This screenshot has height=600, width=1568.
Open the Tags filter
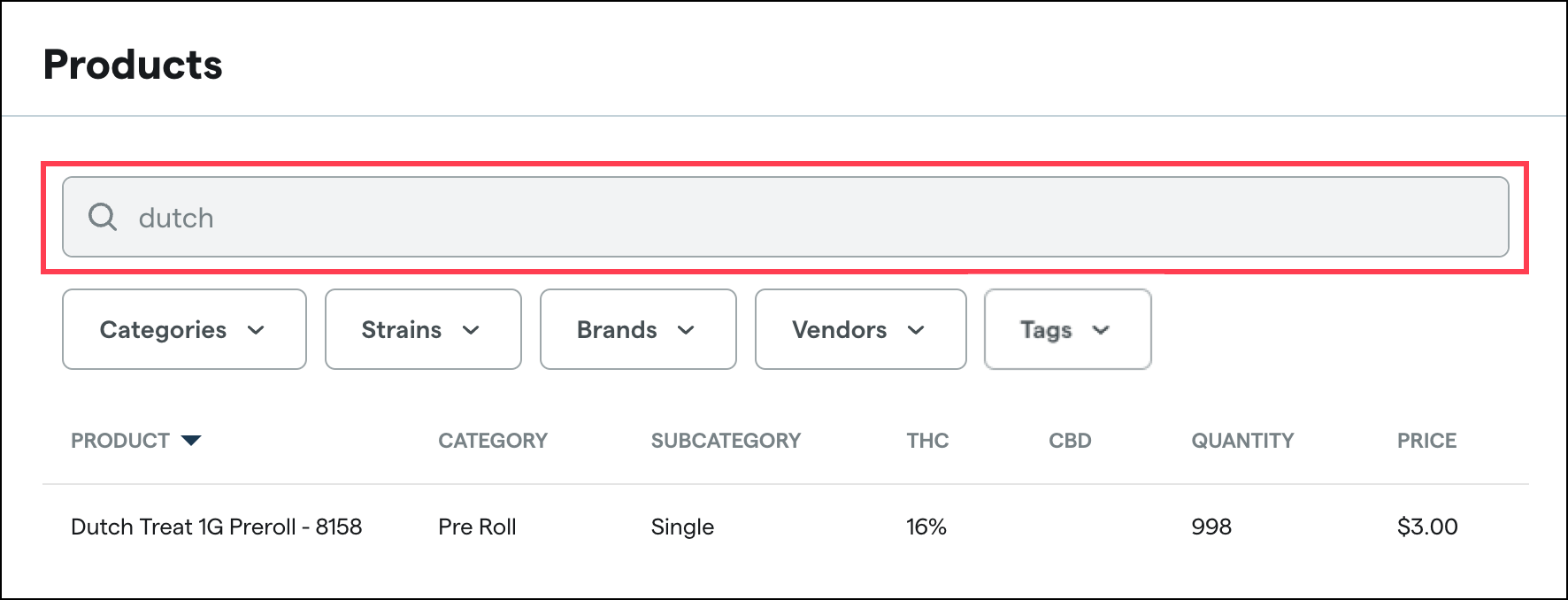pyautogui.click(x=1066, y=329)
